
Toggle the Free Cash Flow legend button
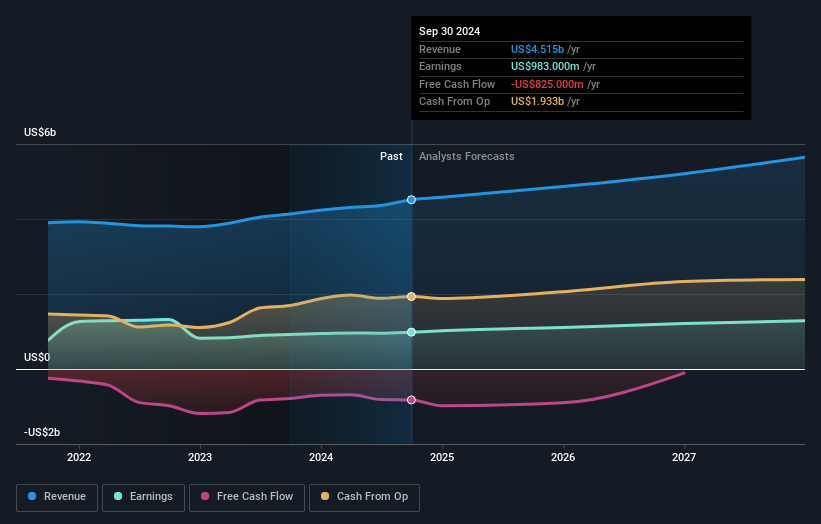coord(247,497)
